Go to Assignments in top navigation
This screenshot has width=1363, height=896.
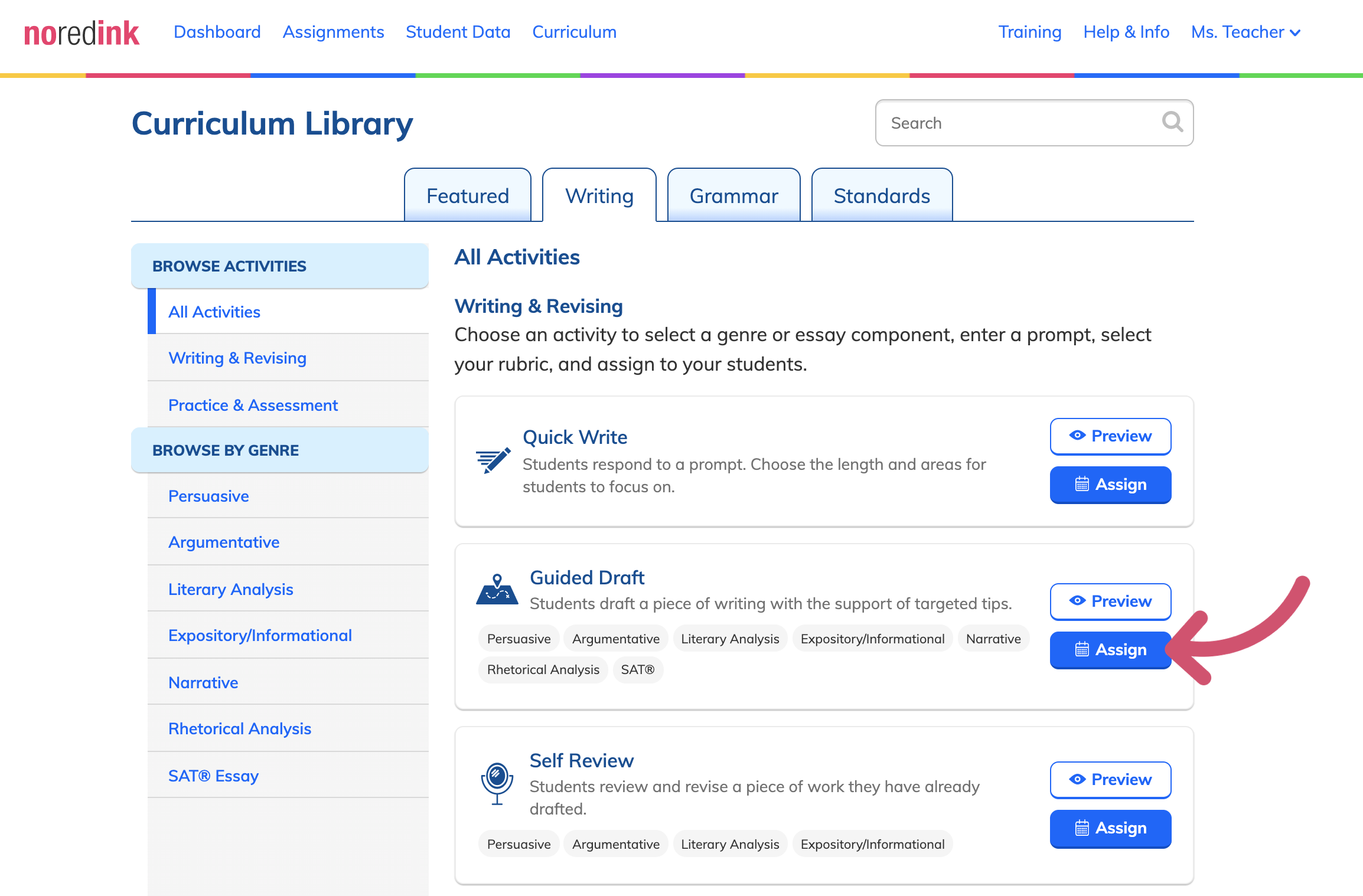(x=333, y=32)
